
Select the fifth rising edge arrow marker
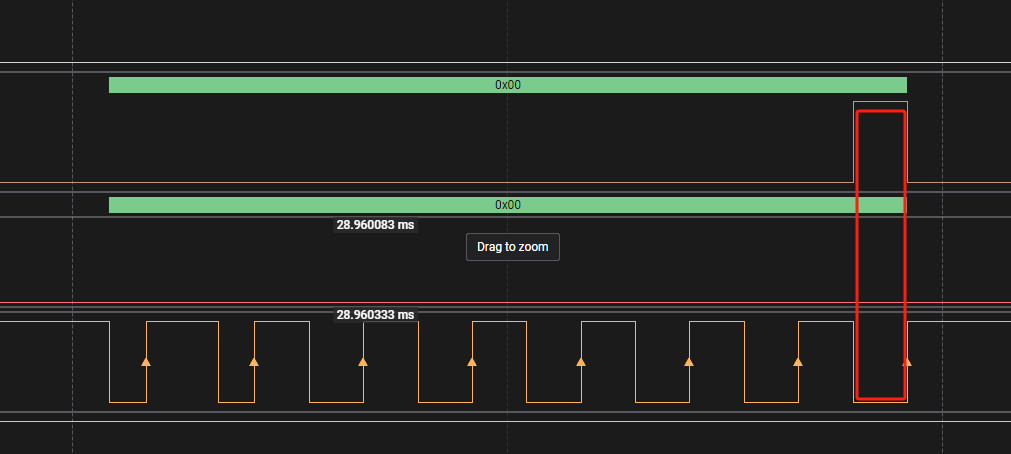(x=581, y=361)
